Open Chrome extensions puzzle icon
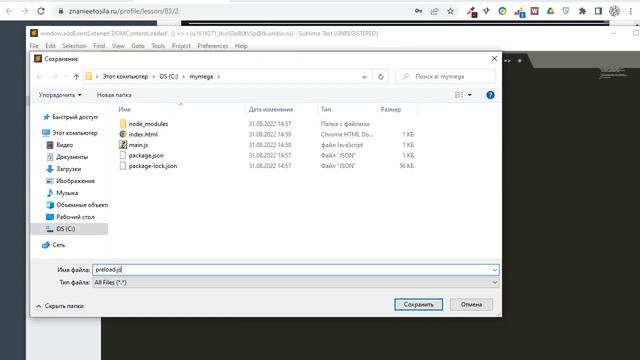The height and width of the screenshot is (360, 640). tap(582, 11)
